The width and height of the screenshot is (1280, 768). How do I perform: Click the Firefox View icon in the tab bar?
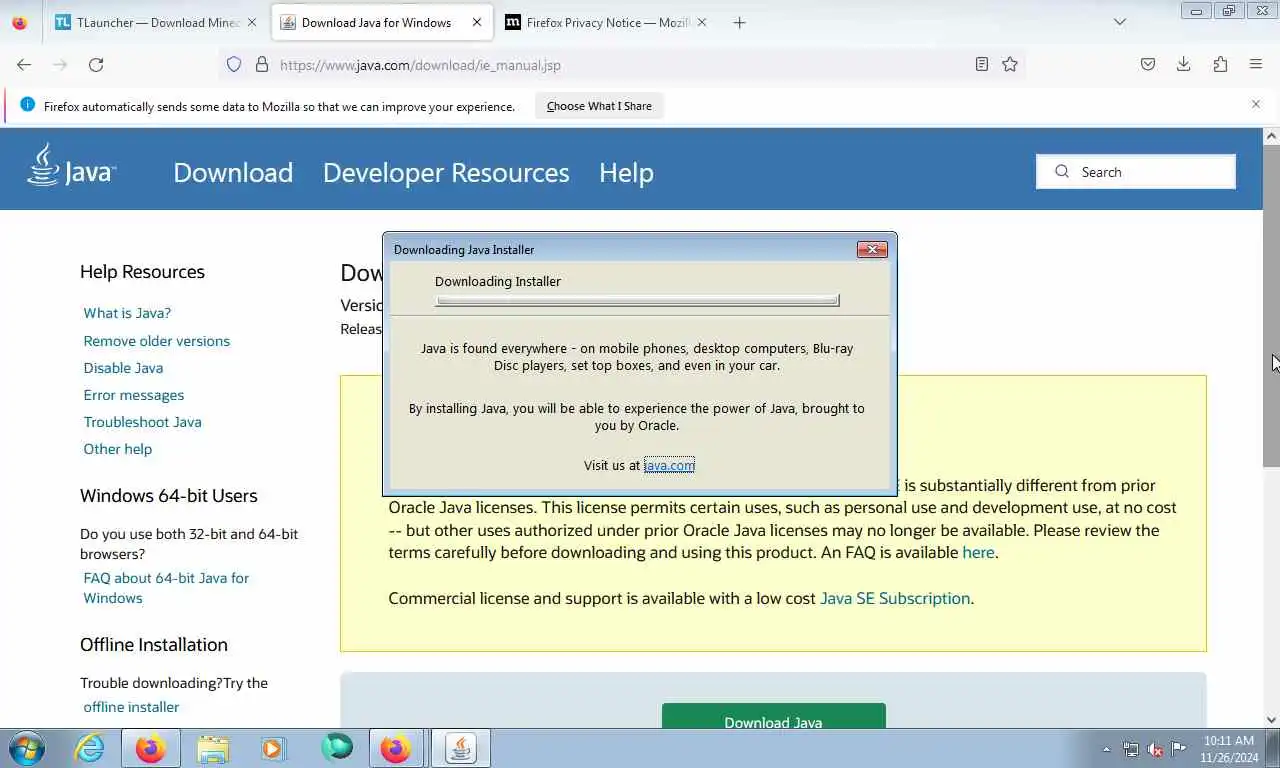[19, 22]
